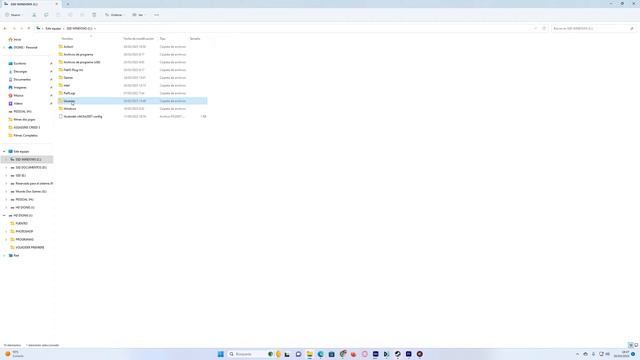Viewport: 640px width, 360px height.
Task: Select the PerfLogs folder
Action: pyautogui.click(x=69, y=93)
